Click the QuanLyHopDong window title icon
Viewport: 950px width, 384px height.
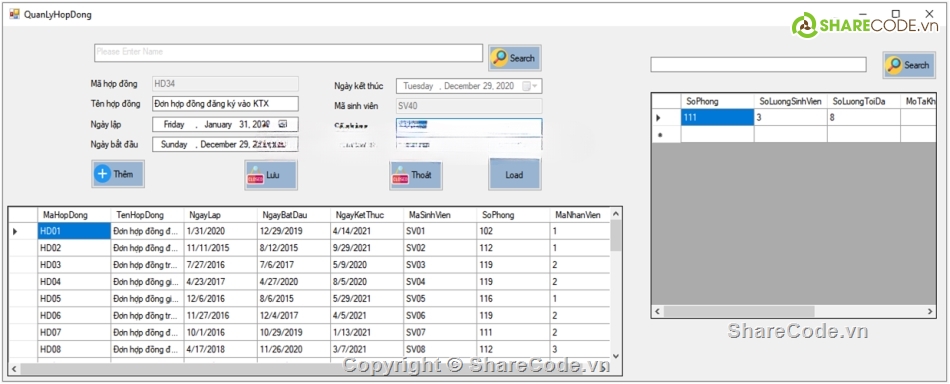(x=14, y=14)
